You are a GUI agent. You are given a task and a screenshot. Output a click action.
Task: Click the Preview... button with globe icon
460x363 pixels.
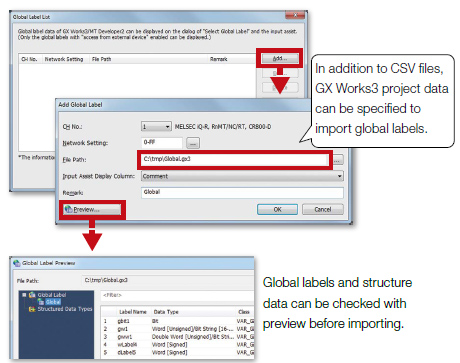(92, 210)
